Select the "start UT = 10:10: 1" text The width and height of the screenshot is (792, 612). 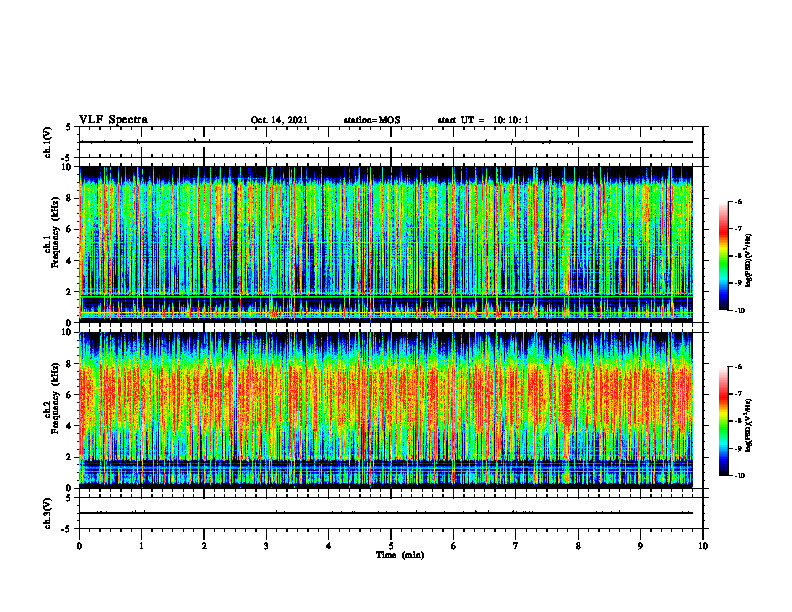coord(483,120)
